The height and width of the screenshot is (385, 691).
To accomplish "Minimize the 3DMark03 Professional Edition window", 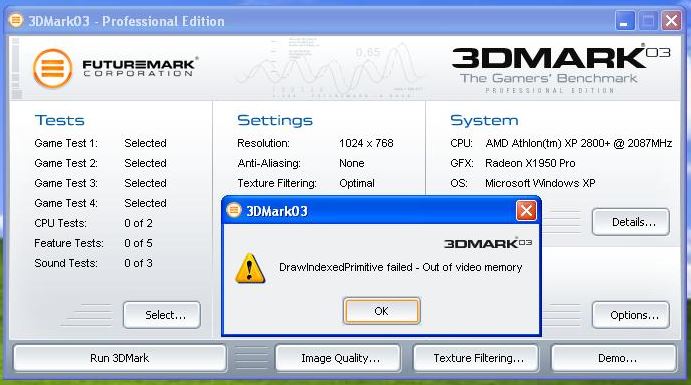I will click(x=624, y=21).
